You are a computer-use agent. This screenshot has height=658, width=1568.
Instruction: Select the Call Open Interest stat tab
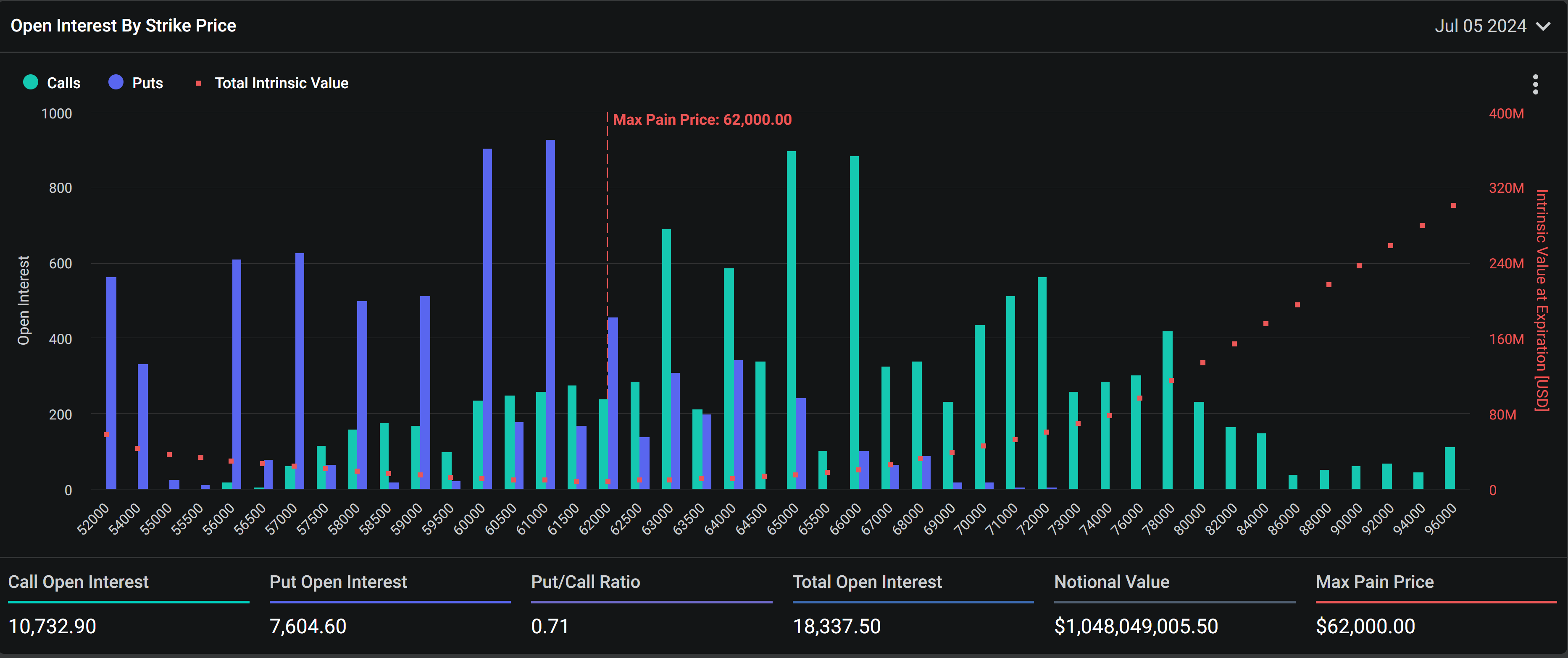click(78, 582)
